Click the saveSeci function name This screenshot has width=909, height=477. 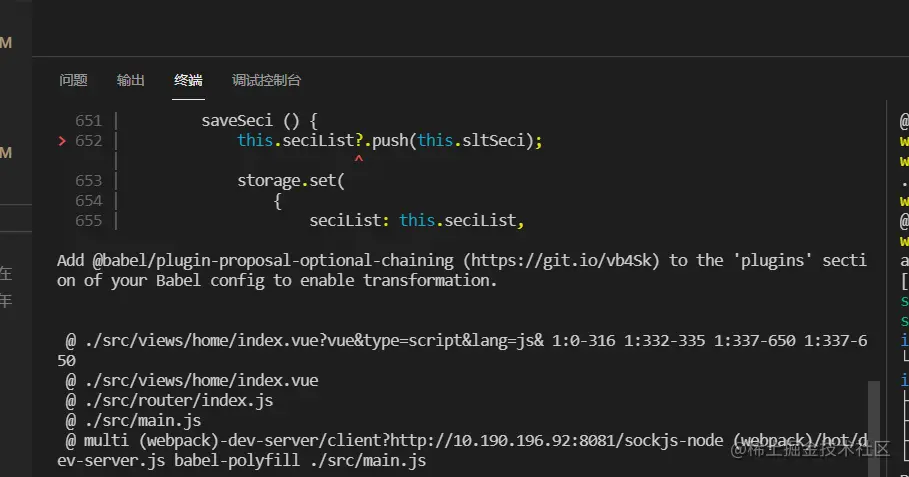tap(237, 121)
